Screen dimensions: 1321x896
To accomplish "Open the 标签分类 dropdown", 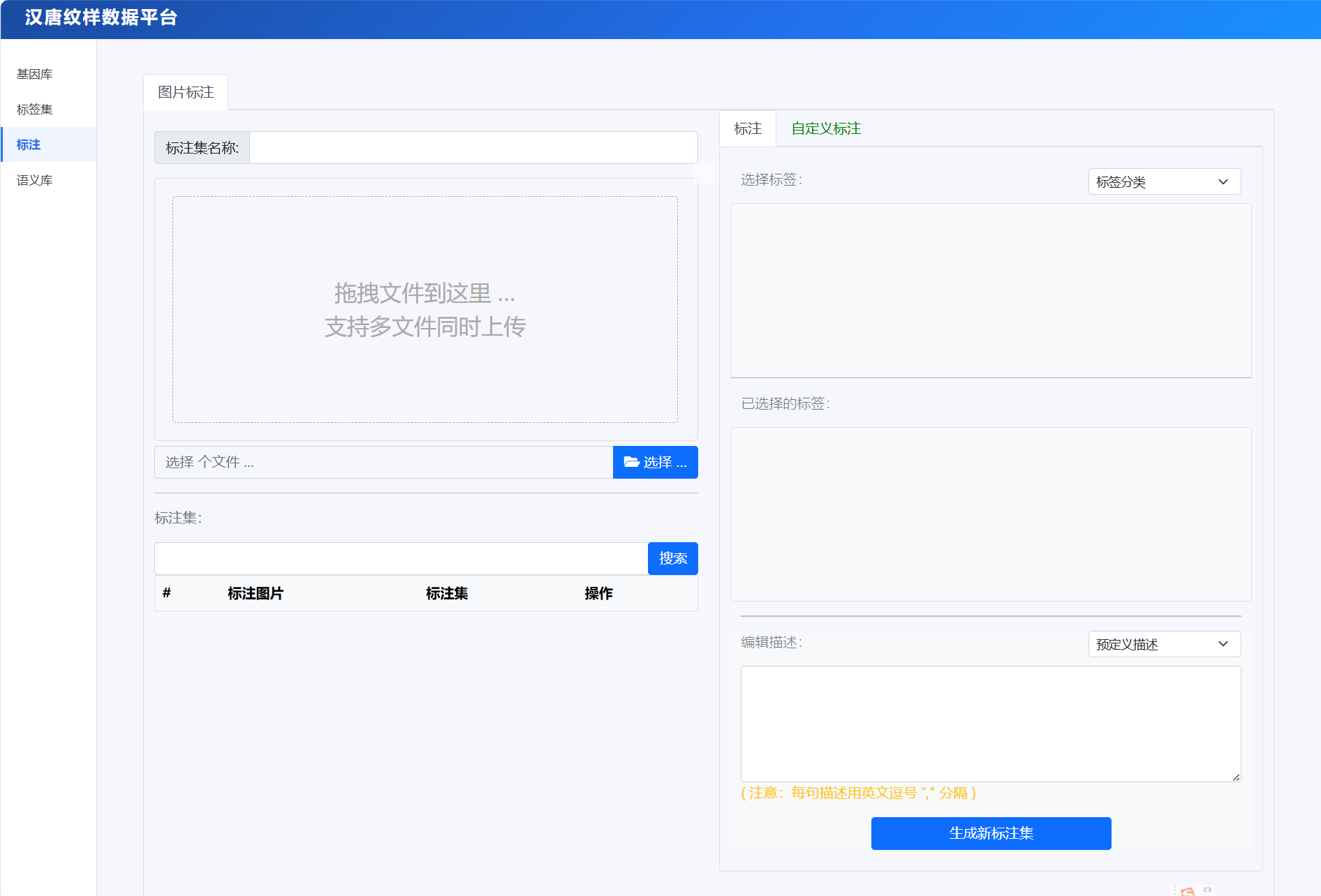I will click(x=1164, y=181).
